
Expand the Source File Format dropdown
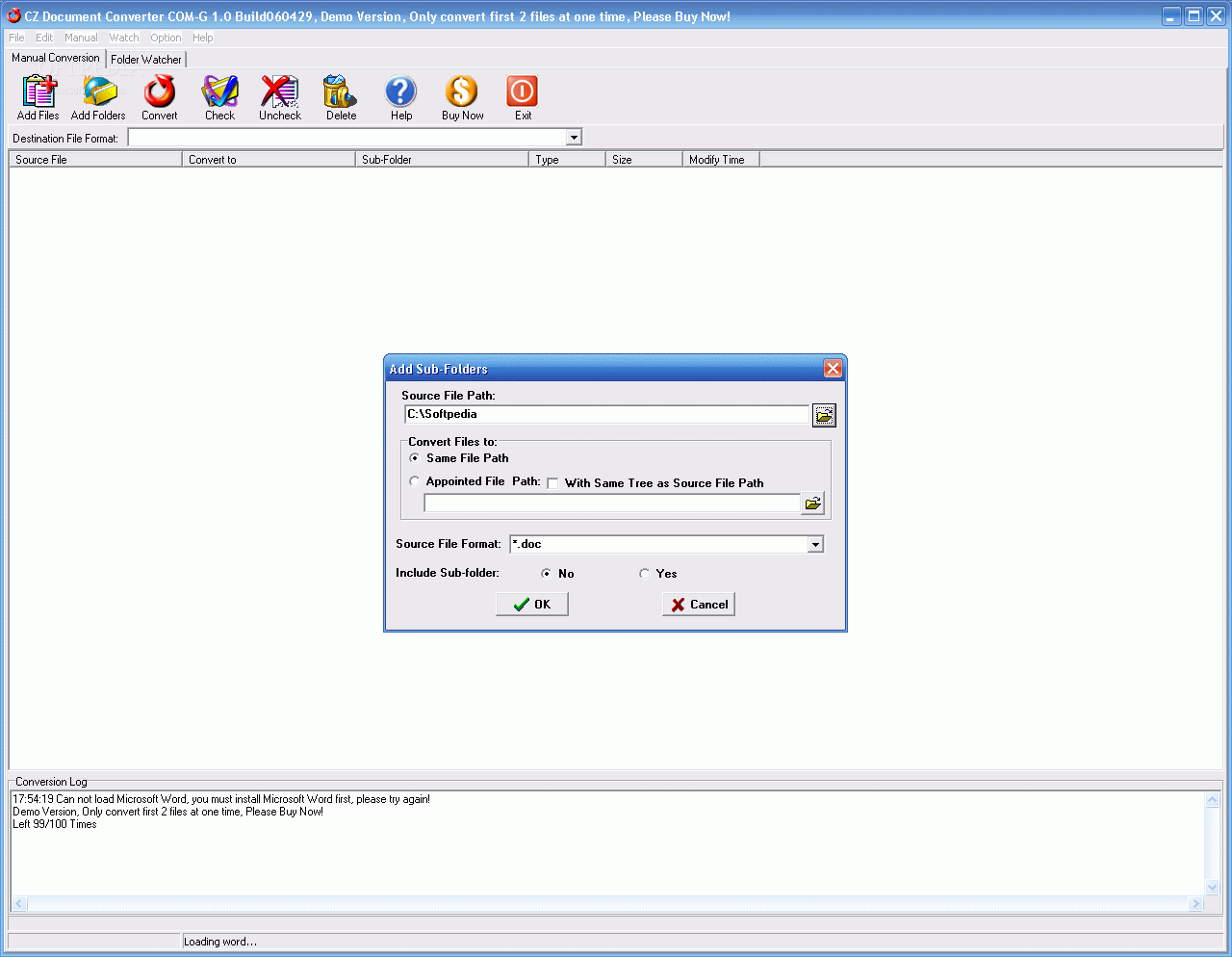tap(815, 545)
